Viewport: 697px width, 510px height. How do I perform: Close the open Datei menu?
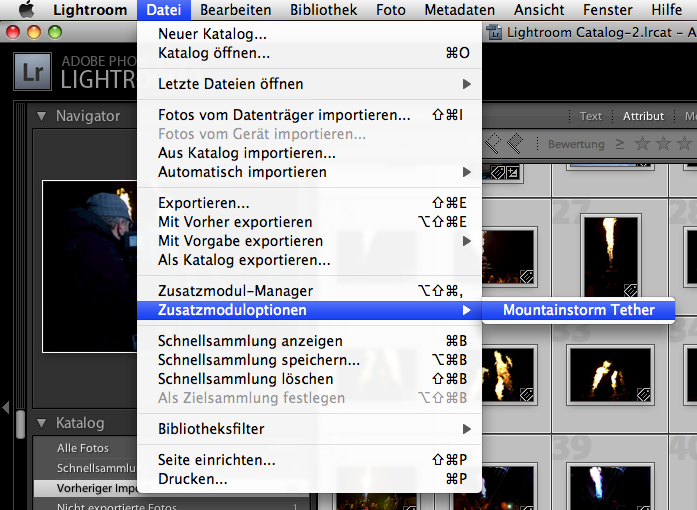click(x=164, y=10)
